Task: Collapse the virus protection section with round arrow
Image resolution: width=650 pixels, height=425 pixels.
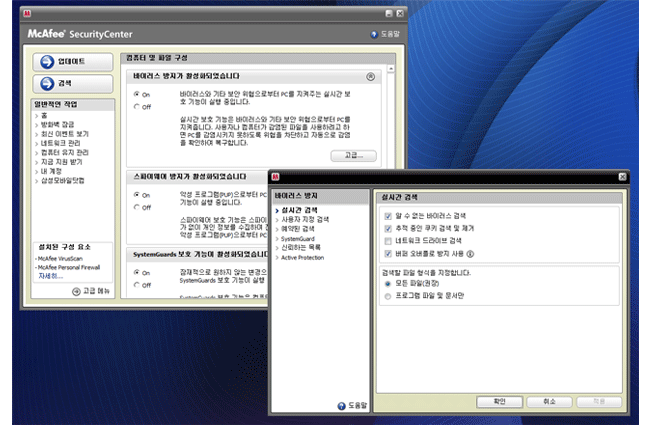Action: point(371,76)
